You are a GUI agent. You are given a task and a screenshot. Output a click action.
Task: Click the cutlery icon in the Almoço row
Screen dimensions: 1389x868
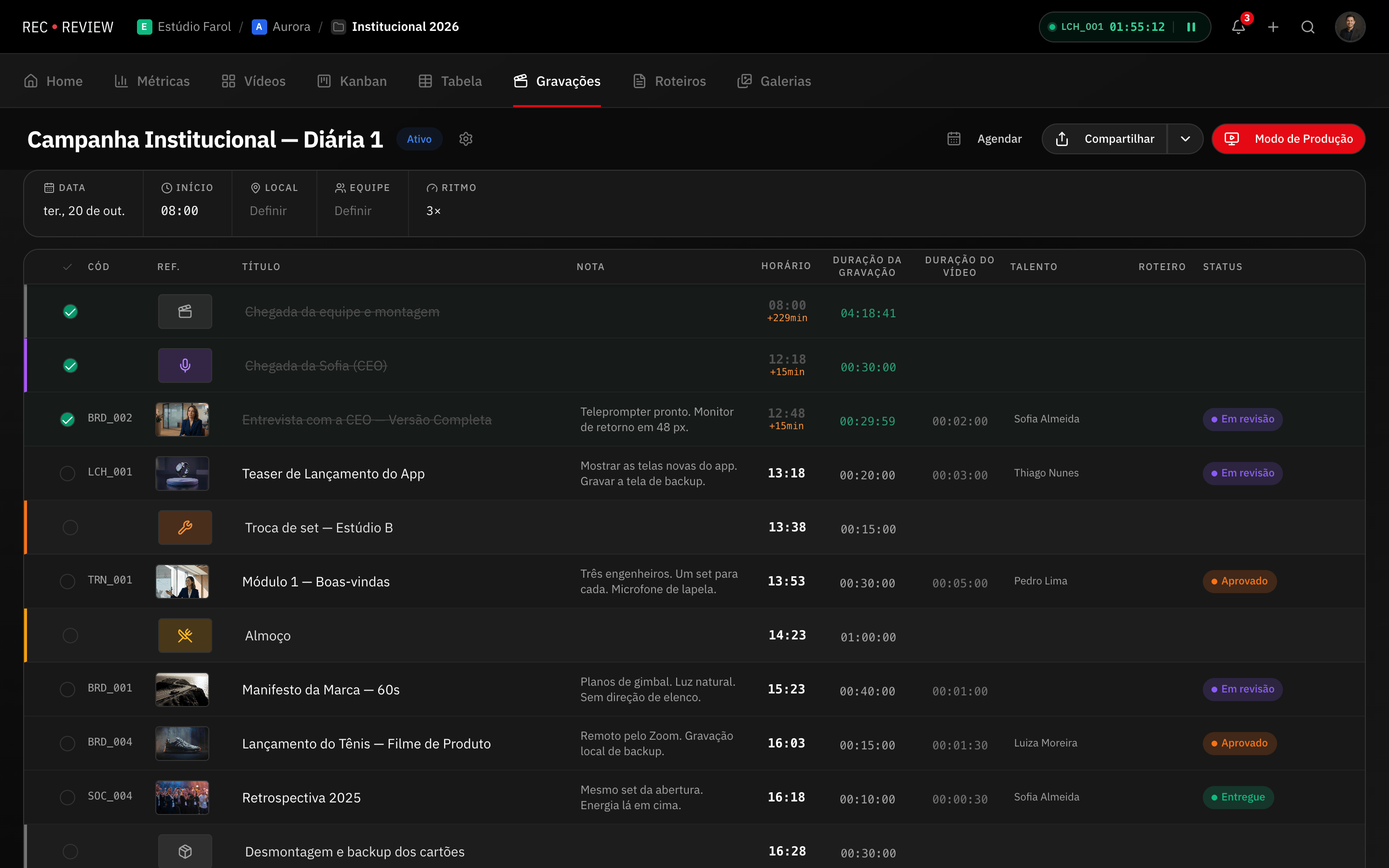point(185,636)
